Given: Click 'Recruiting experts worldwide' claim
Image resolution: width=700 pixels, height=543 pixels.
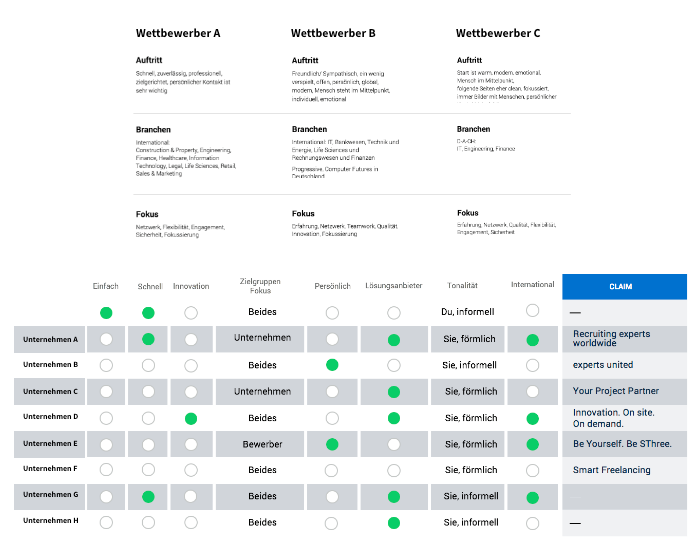Looking at the screenshot, I should (x=611, y=338).
